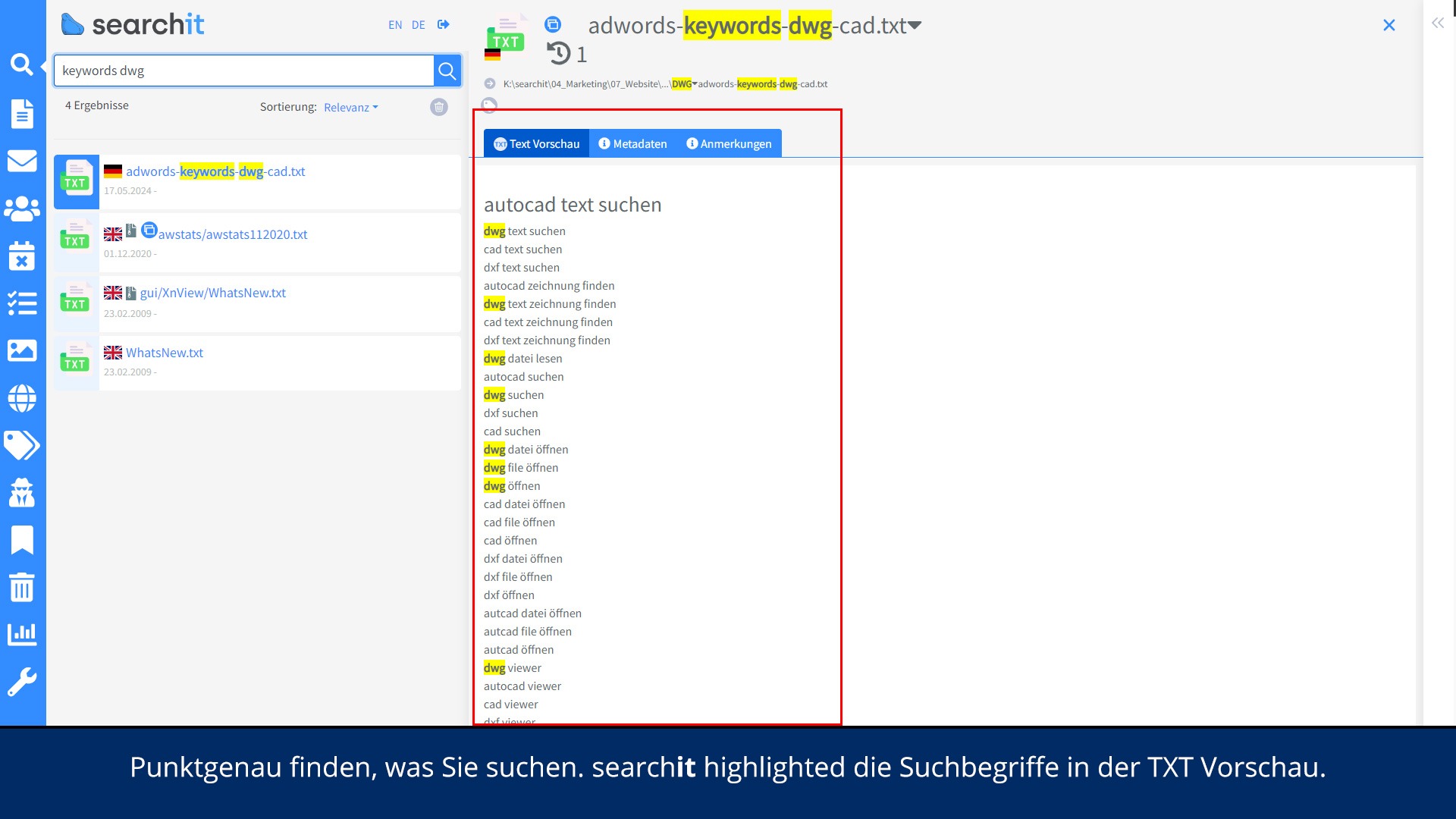
Task: Click the version history icon in preview header
Action: click(559, 53)
